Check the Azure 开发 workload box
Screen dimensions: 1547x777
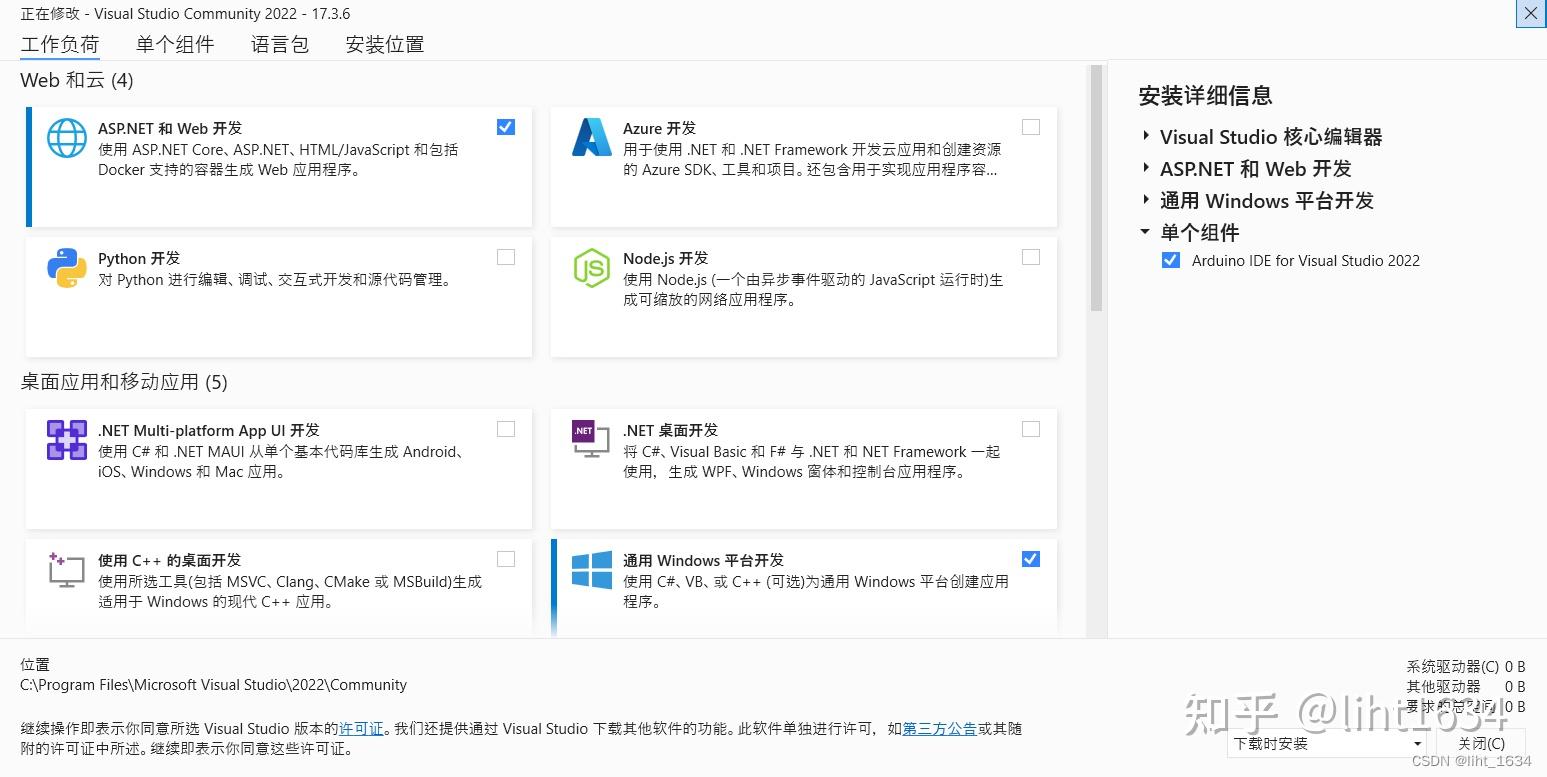click(x=1031, y=127)
